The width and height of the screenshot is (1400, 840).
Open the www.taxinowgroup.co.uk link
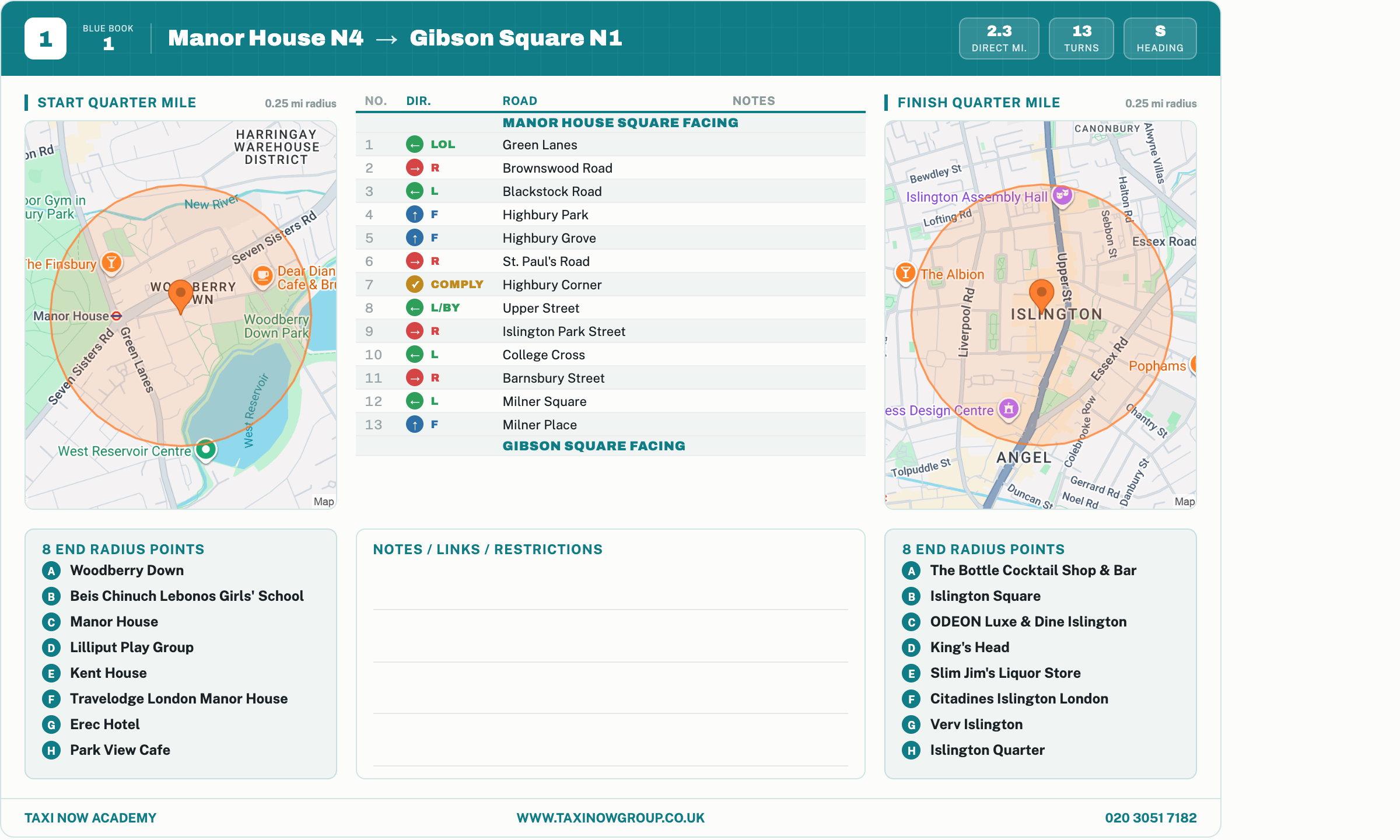pos(611,818)
